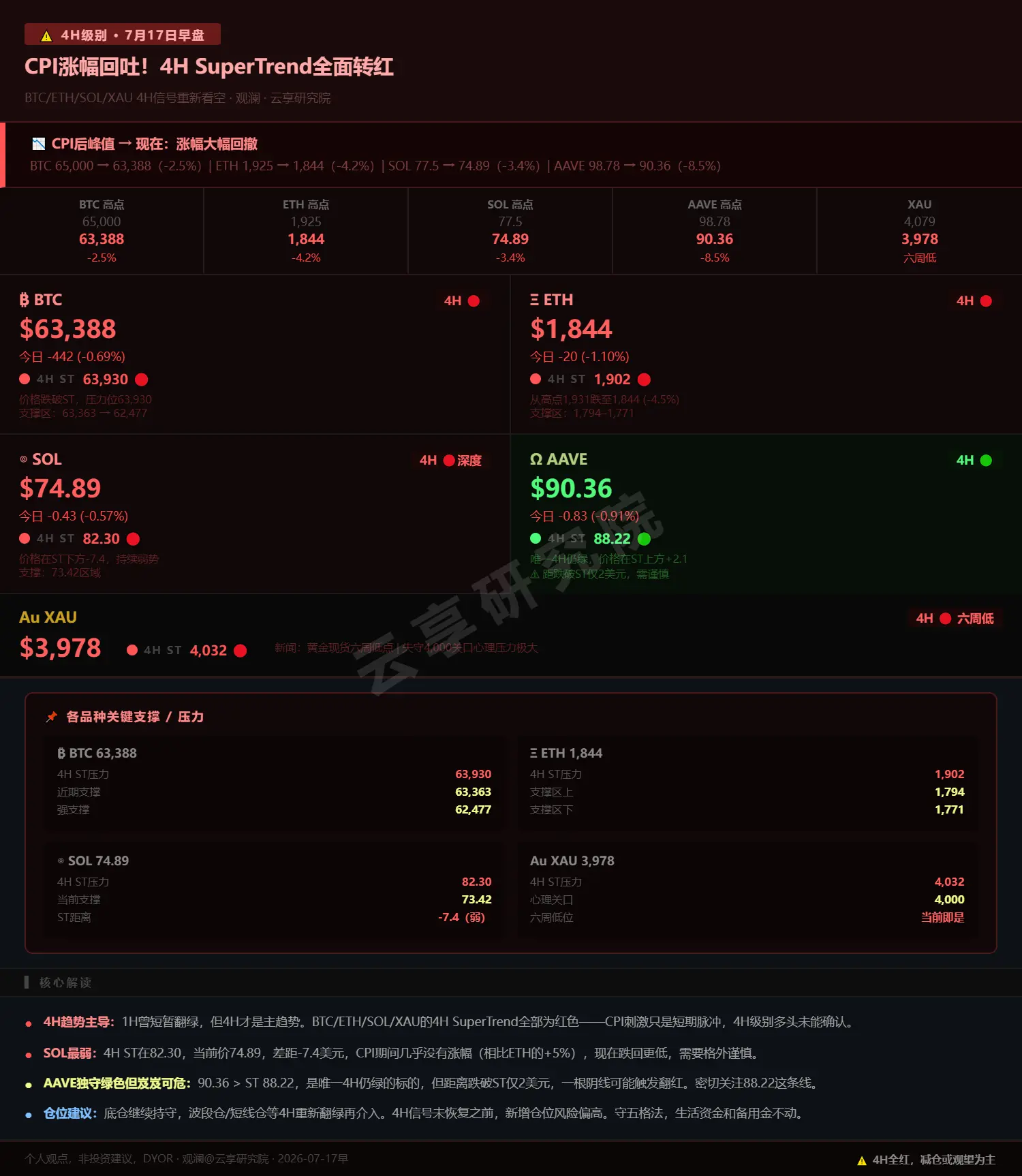Click the 核心解读 section heading
1022x1176 pixels.
click(x=65, y=982)
